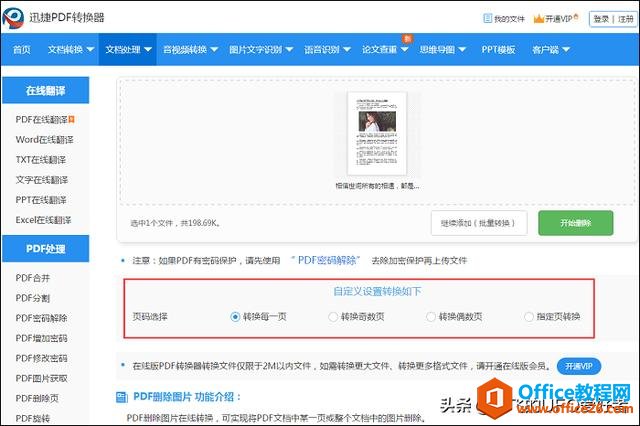Click the flag badge beside PDF在线翻译
The width and height of the screenshot is (640, 426).
click(x=71, y=119)
